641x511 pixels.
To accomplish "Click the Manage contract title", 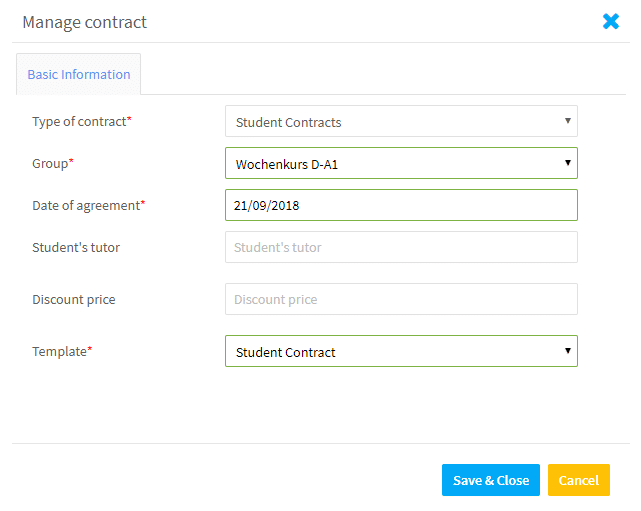I will (85, 22).
